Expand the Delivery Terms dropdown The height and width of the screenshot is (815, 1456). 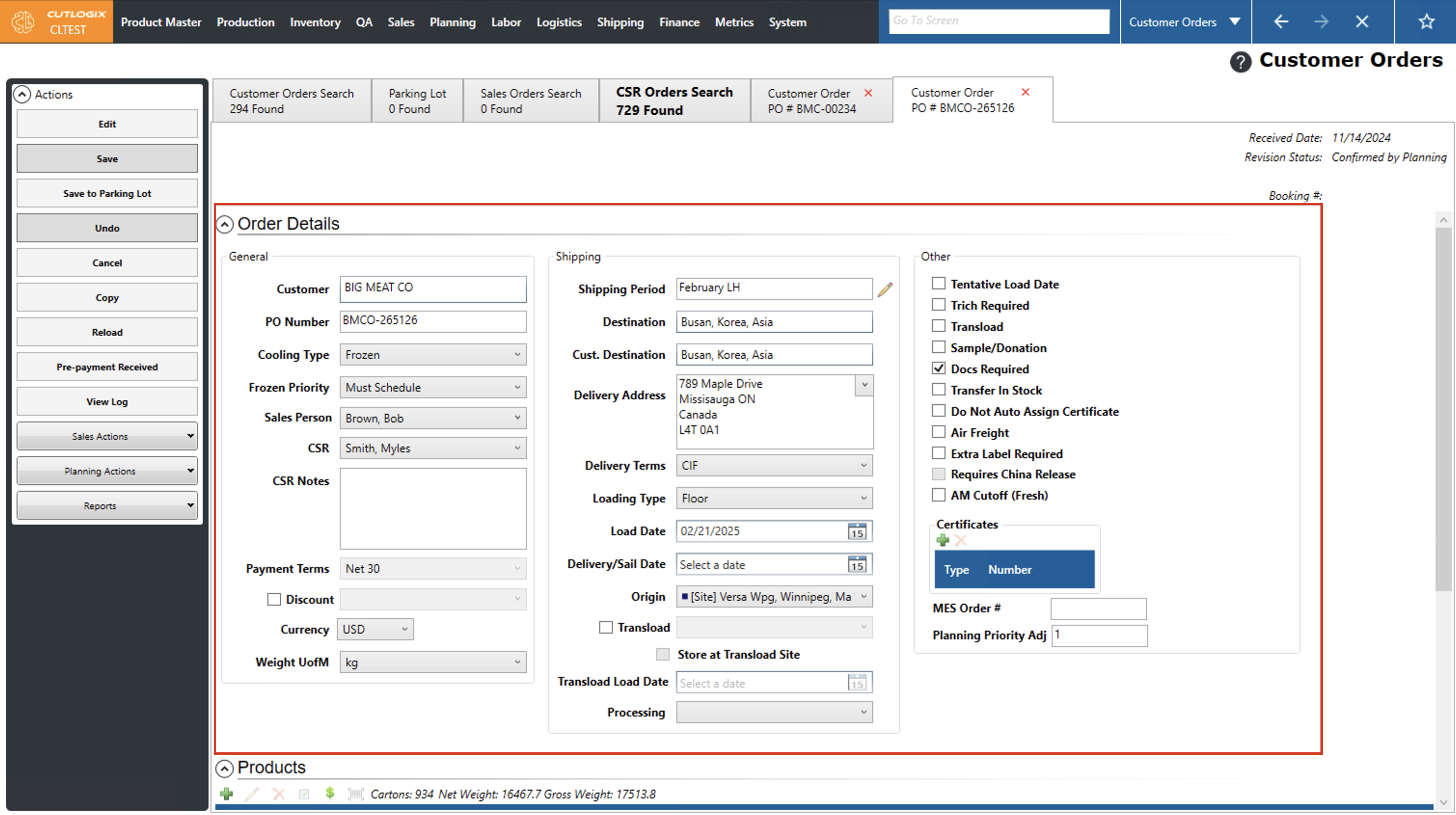[774, 466]
